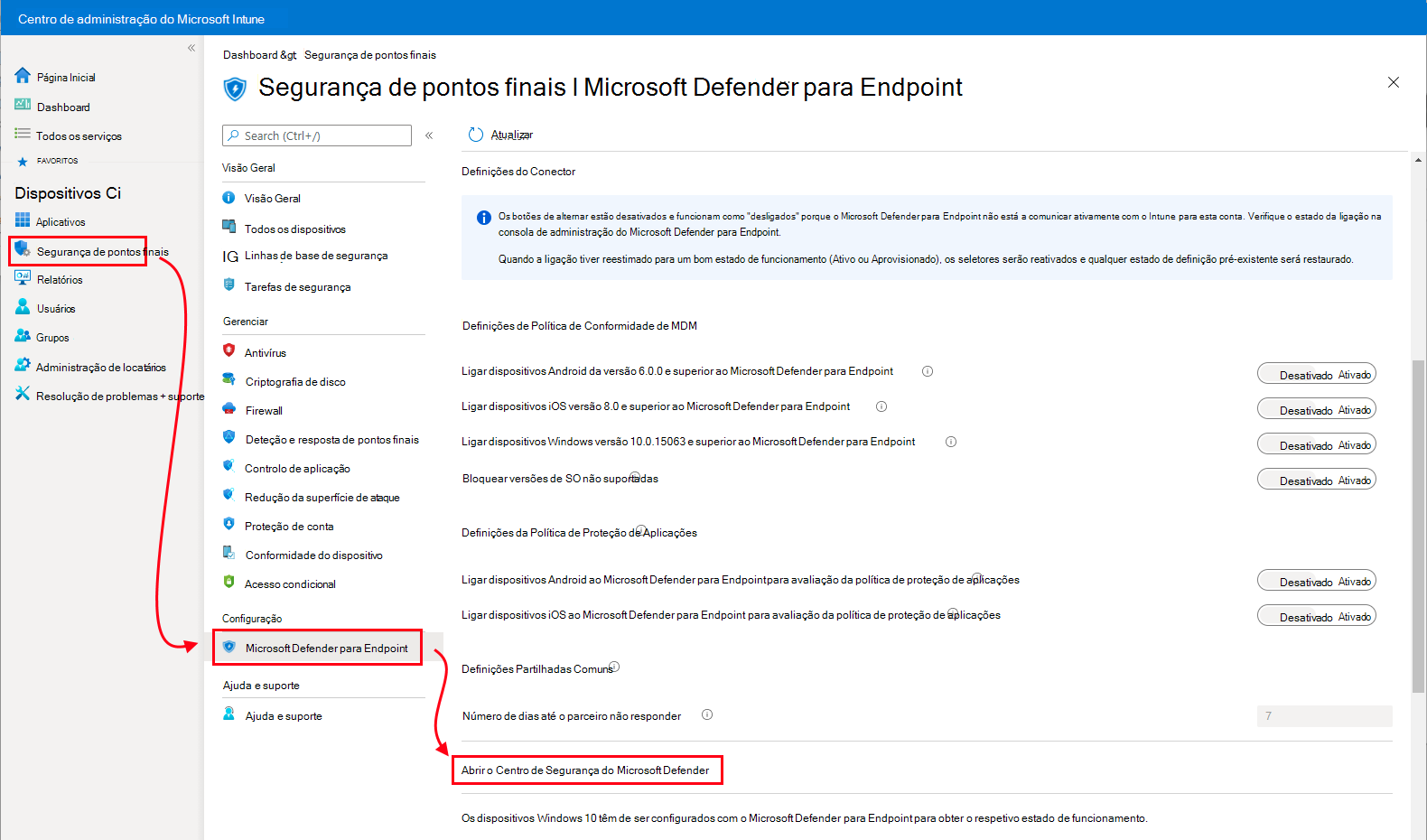The image size is (1427, 840).
Task: Toggle Bloquear versões de SO não suportadas
Action: (x=1316, y=480)
